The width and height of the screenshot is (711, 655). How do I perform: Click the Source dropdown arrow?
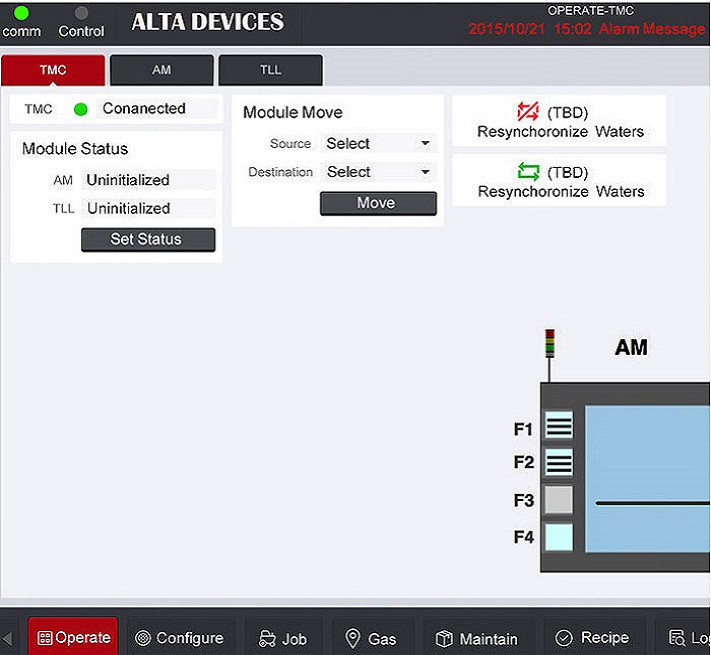pyautogui.click(x=425, y=143)
